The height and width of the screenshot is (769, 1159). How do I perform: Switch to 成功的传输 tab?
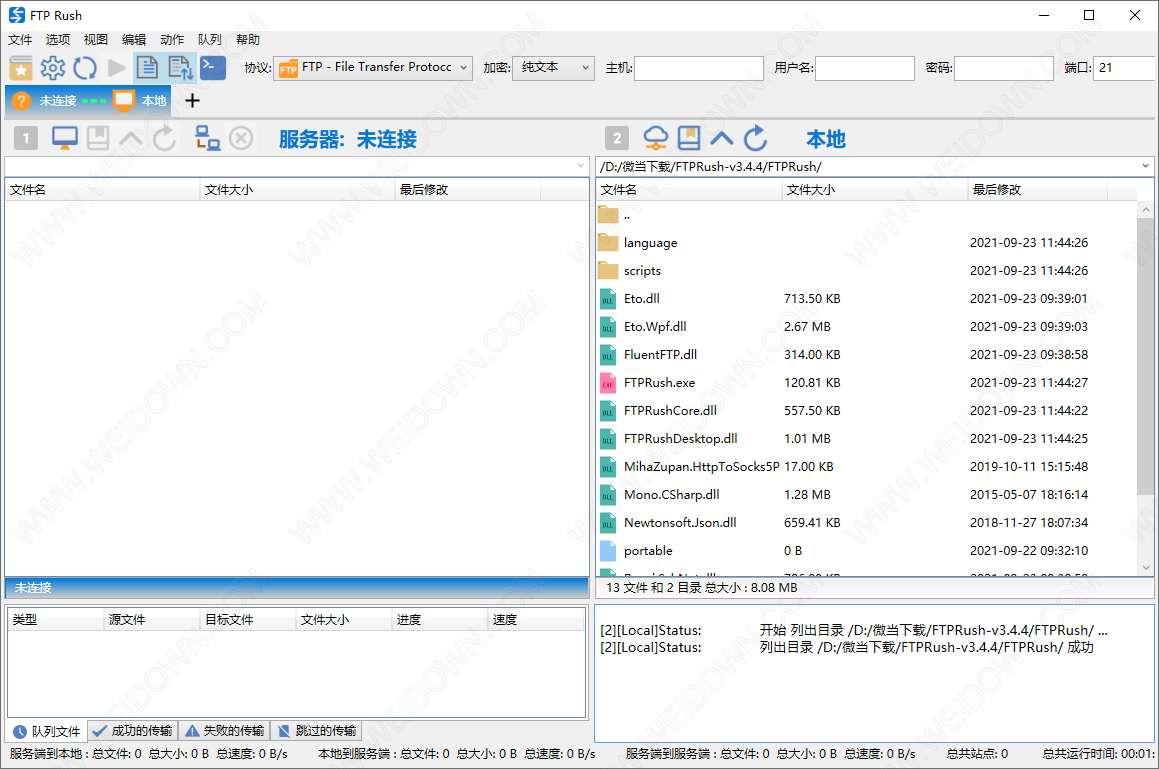pyautogui.click(x=133, y=731)
